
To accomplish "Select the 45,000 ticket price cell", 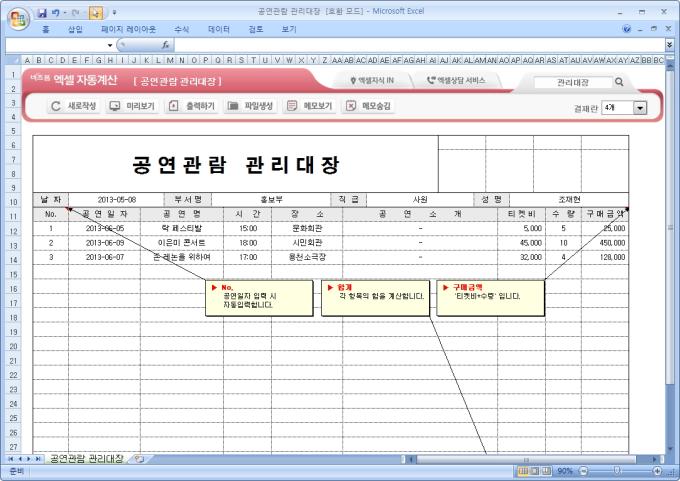I will pos(521,243).
